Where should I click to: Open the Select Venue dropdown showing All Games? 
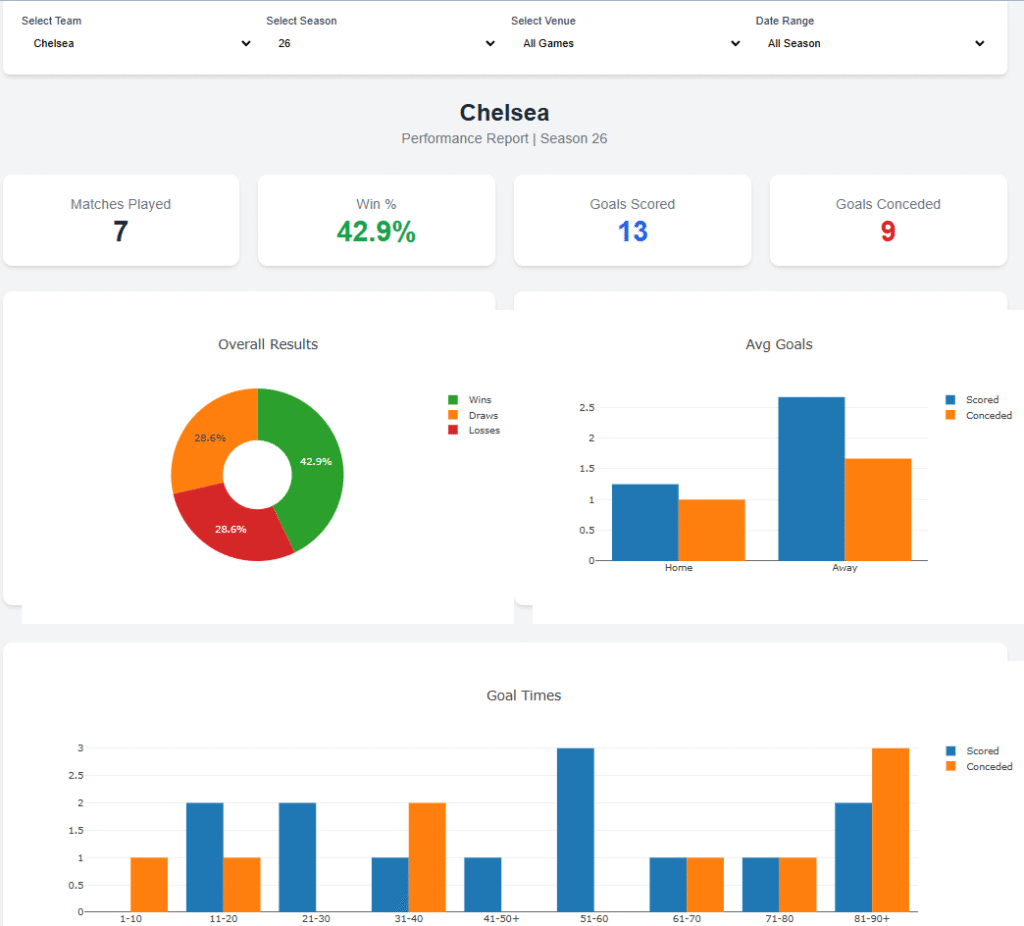[x=629, y=44]
